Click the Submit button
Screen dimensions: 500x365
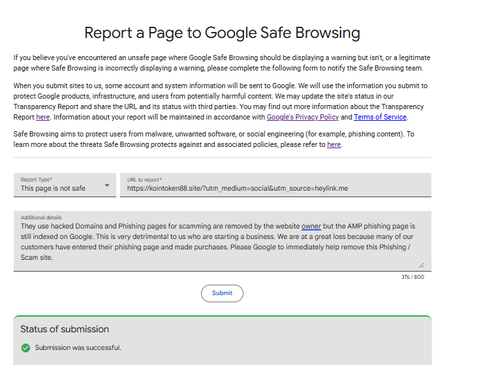click(222, 293)
